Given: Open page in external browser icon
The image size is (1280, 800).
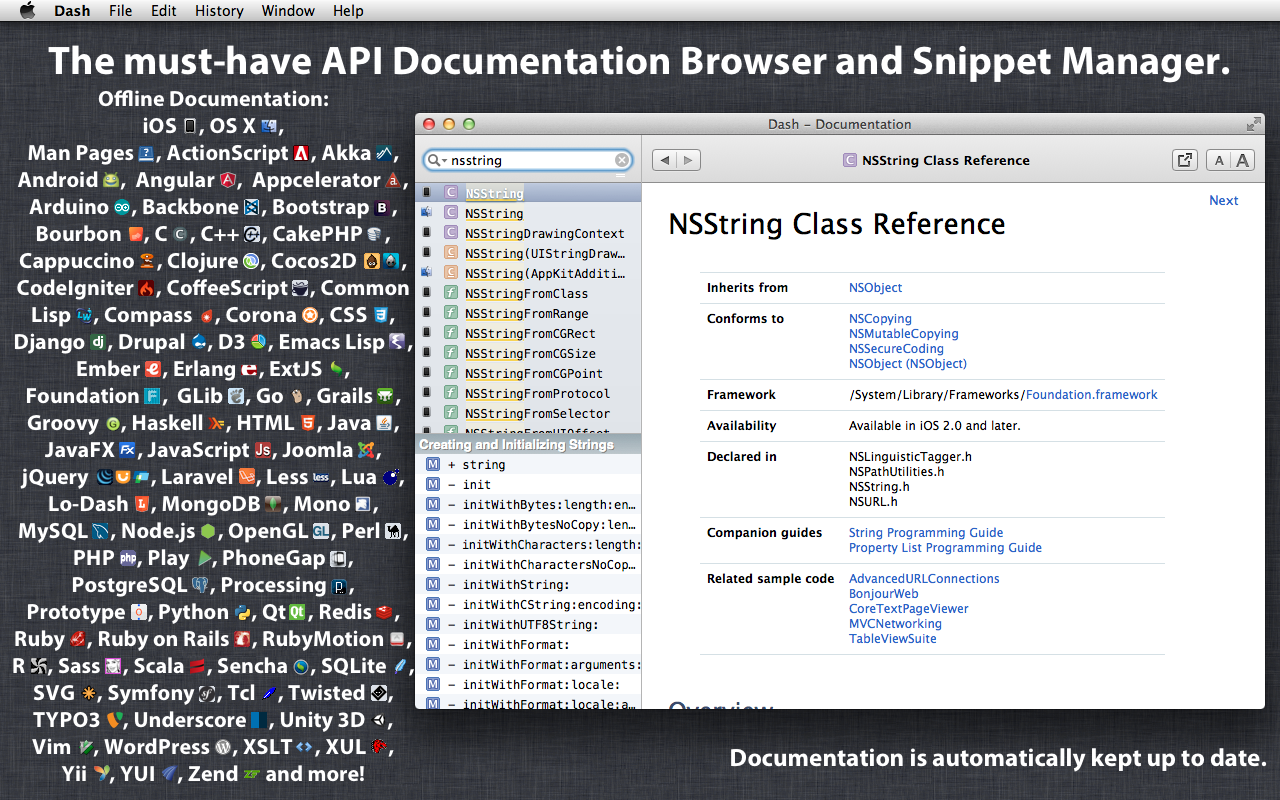Looking at the screenshot, I should click(x=1184, y=160).
